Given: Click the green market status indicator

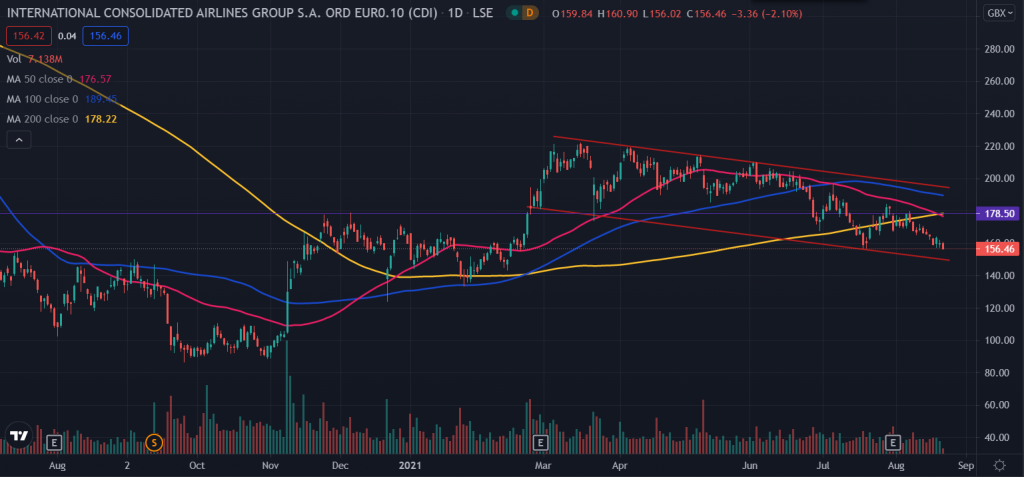Looking at the screenshot, I should tap(515, 13).
